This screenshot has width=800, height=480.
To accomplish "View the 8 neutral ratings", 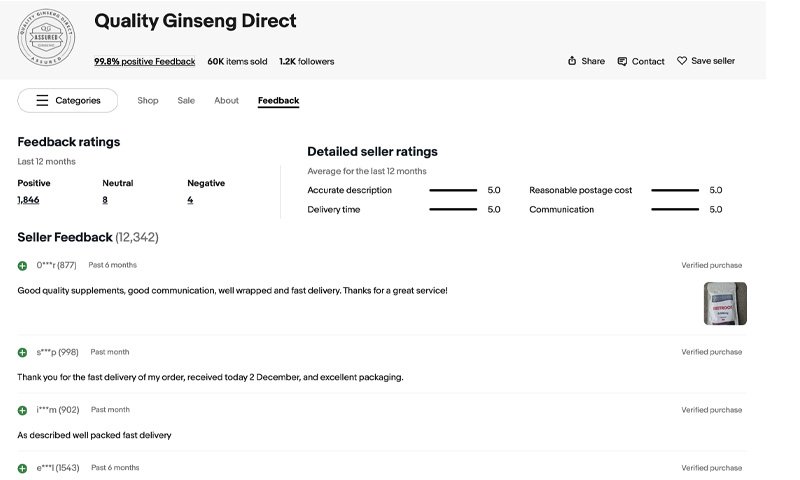I will 105,200.
